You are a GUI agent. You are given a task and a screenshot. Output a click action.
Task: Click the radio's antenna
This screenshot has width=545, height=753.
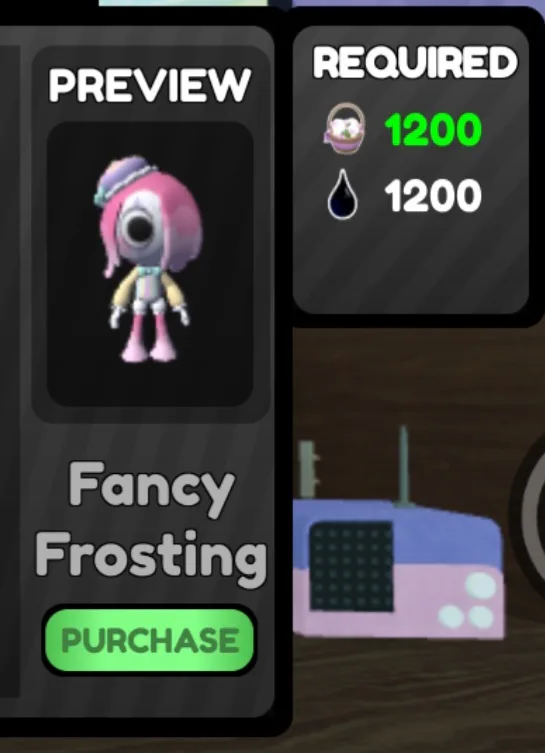(x=403, y=466)
